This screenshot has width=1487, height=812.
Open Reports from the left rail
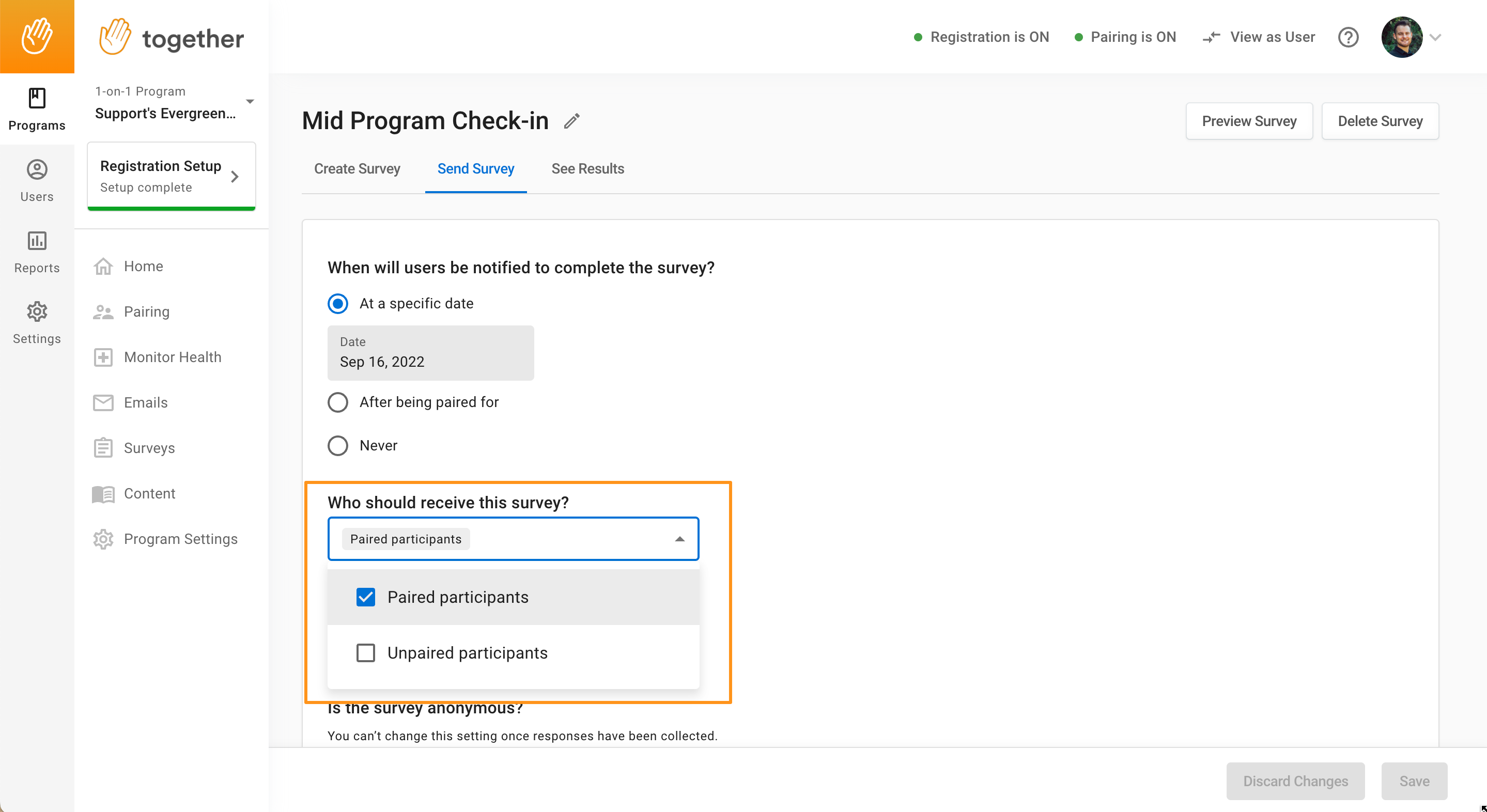click(37, 252)
